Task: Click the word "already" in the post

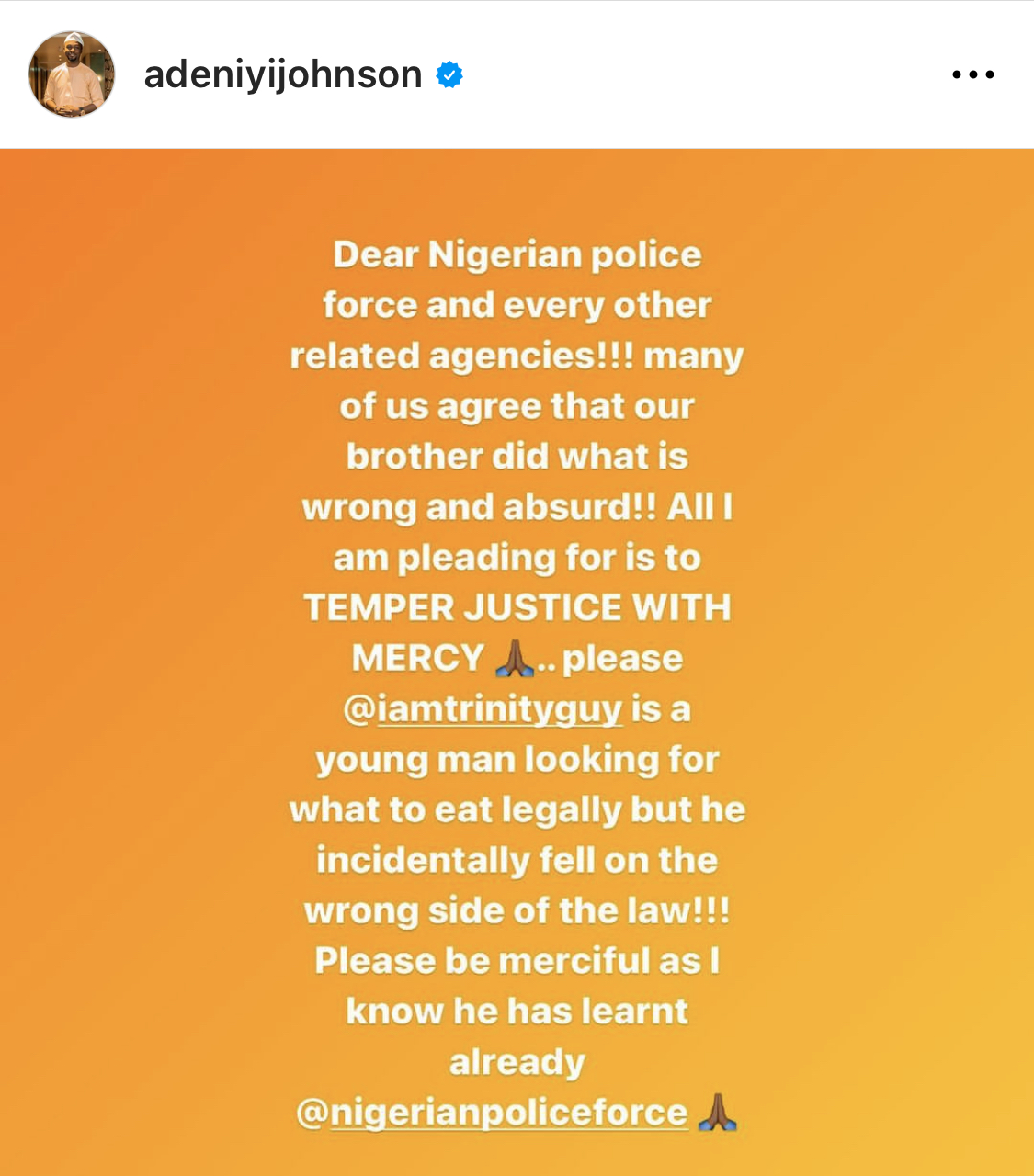Action: point(517,1063)
